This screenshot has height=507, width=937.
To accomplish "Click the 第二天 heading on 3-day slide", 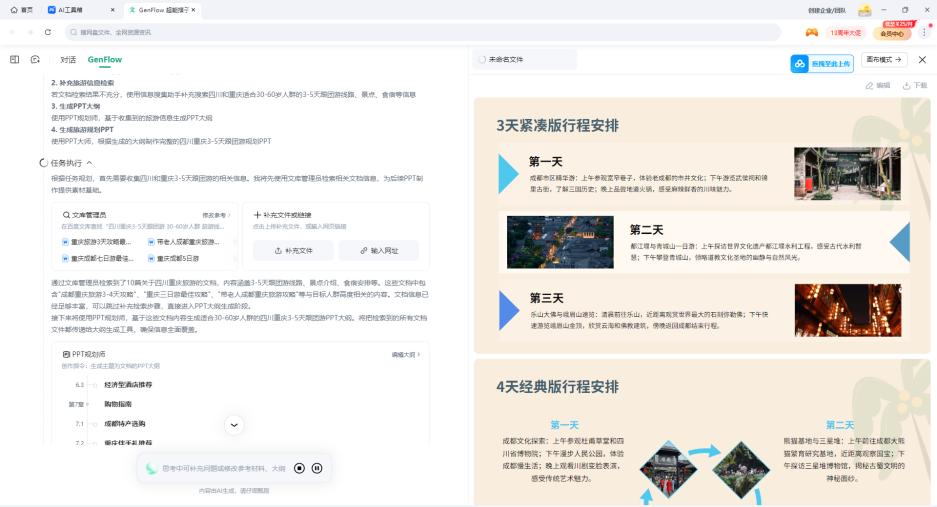I will [x=647, y=230].
